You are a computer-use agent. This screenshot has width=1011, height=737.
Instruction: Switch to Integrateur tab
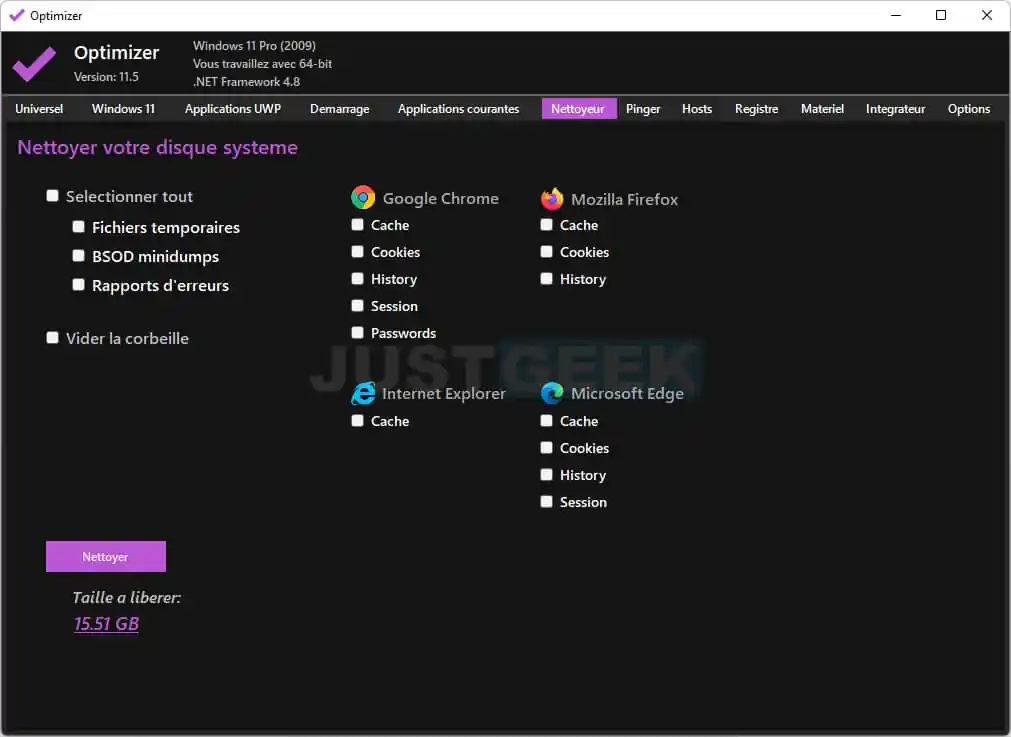[x=896, y=109]
